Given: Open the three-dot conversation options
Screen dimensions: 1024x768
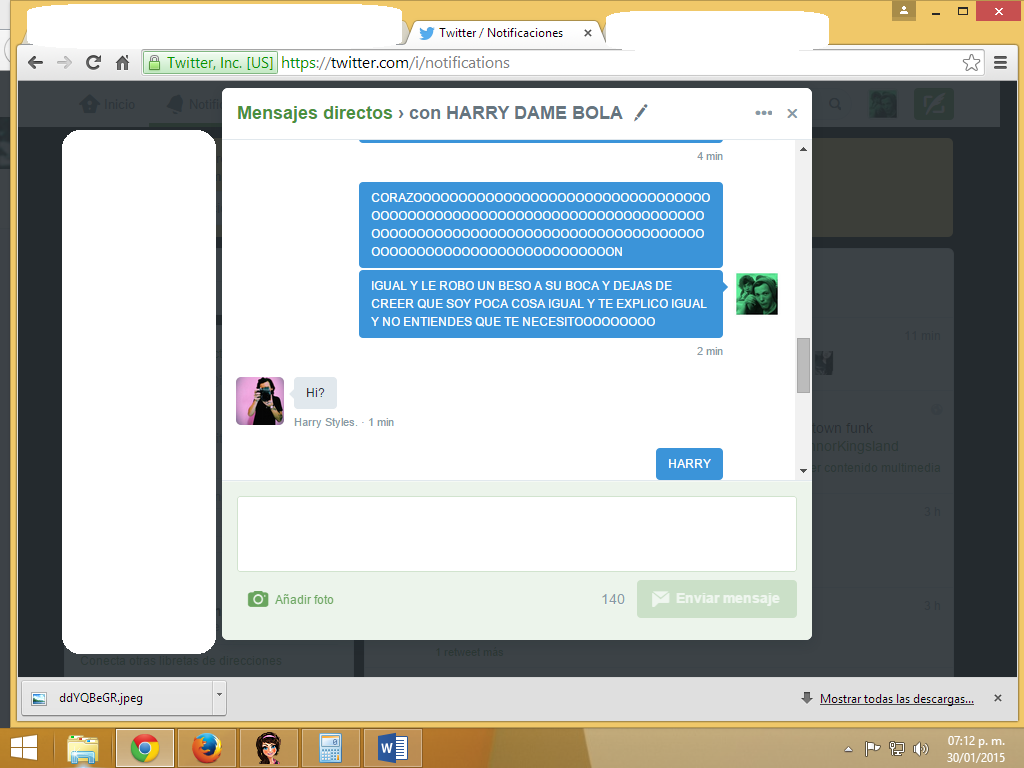Looking at the screenshot, I should [x=763, y=113].
